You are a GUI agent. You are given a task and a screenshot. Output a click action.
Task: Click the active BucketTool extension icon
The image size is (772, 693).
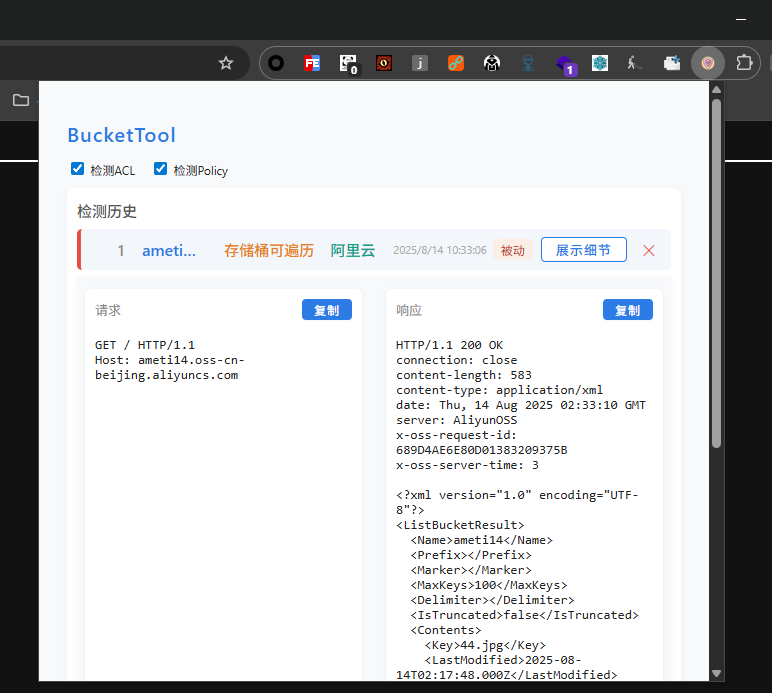point(708,63)
